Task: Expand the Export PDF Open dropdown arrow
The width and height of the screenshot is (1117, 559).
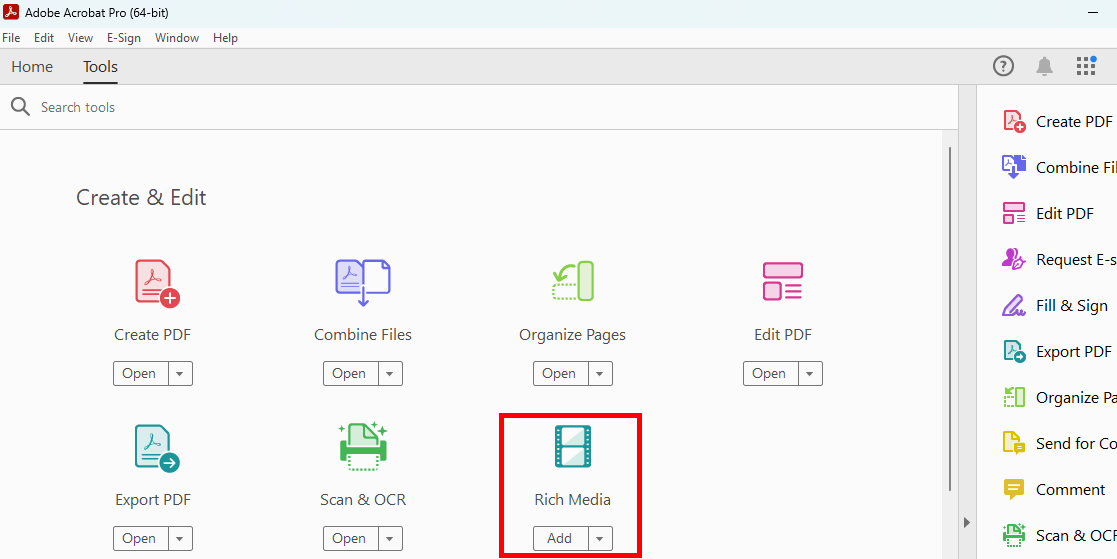Action: pyautogui.click(x=180, y=538)
